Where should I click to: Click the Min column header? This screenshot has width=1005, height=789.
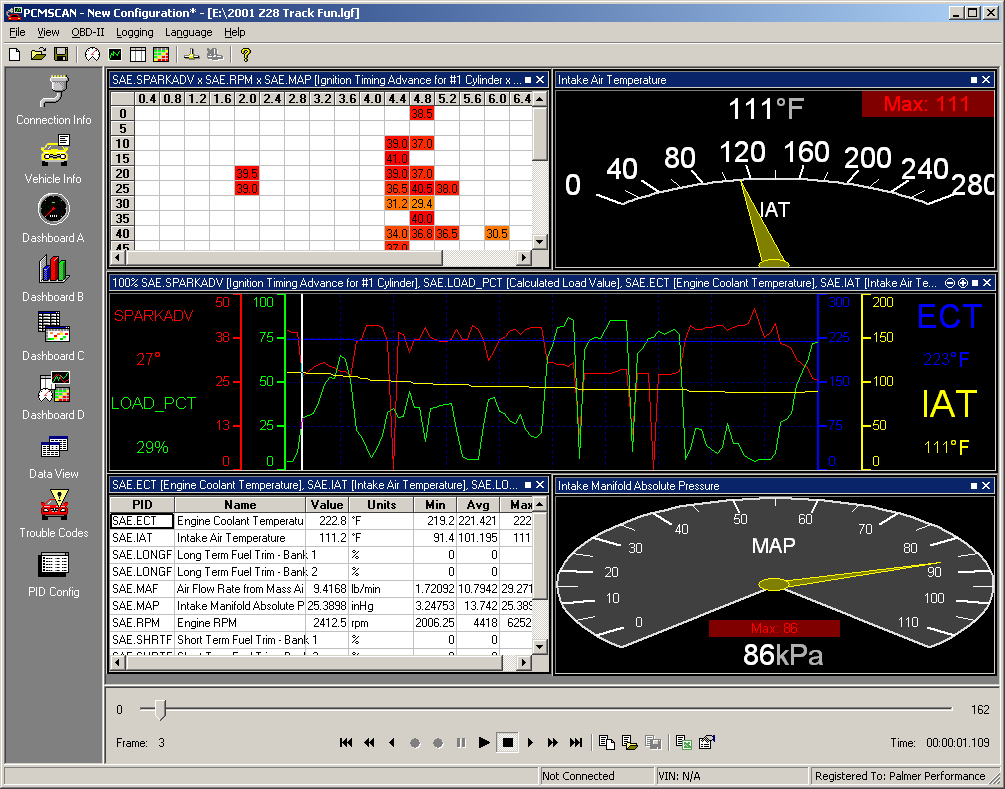(435, 505)
